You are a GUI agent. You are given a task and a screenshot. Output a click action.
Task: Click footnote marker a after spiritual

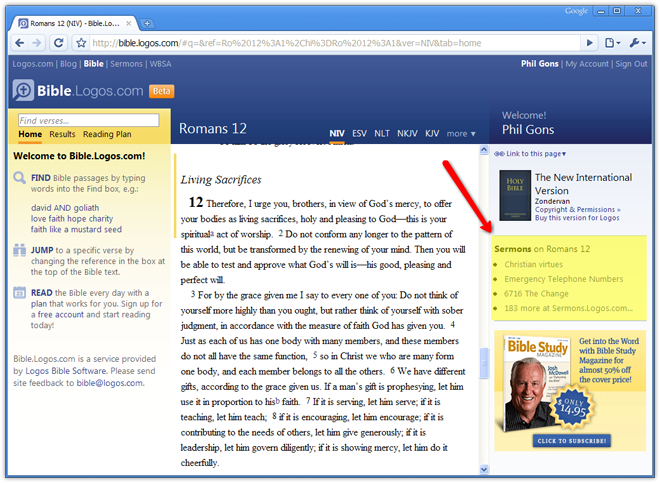pos(212,232)
